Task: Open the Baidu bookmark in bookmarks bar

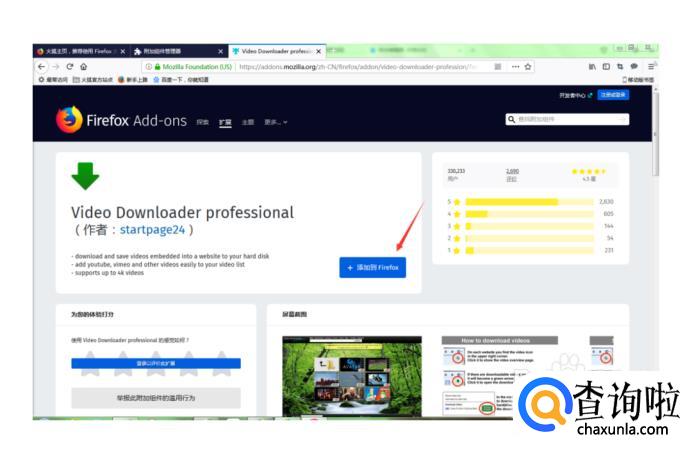Action: tap(181, 79)
